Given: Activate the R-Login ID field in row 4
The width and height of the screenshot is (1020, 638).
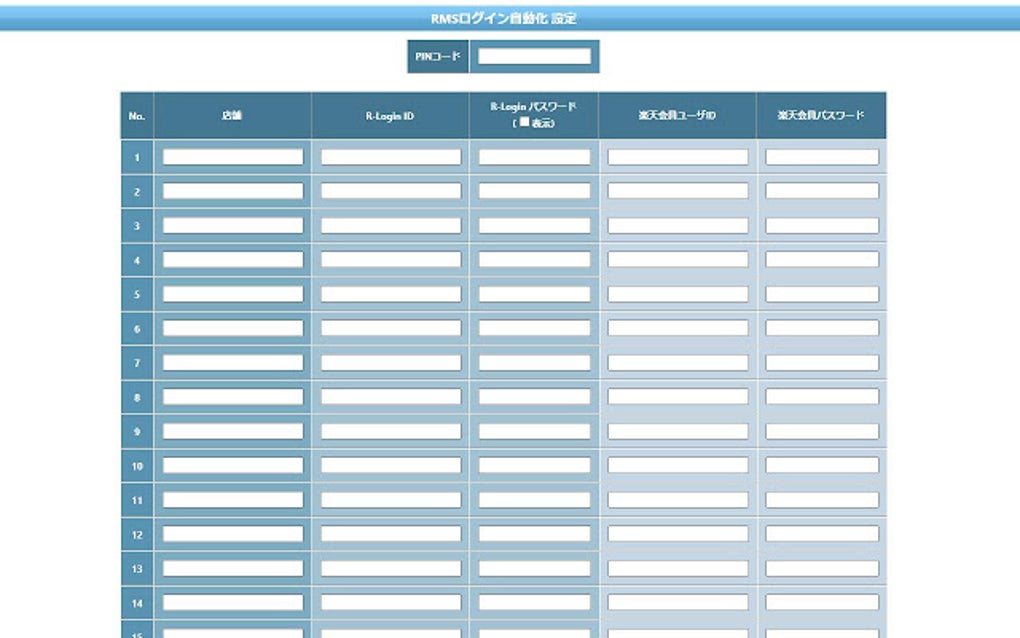Looking at the screenshot, I should (391, 260).
